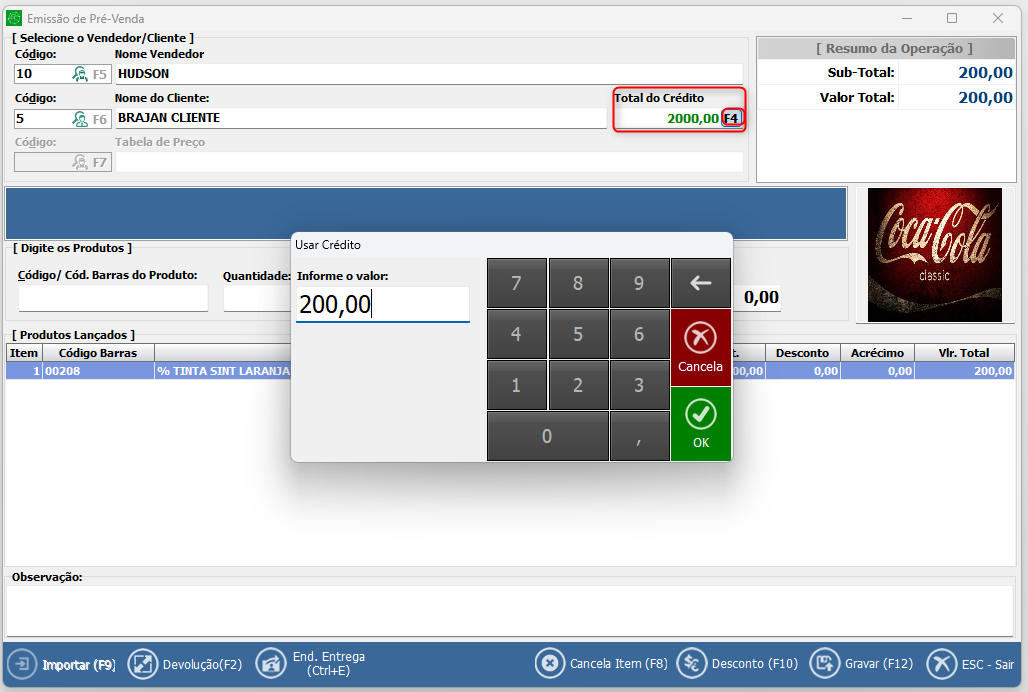This screenshot has width=1028, height=692.
Task: Click the Informe o valor field
Action: pos(382,305)
